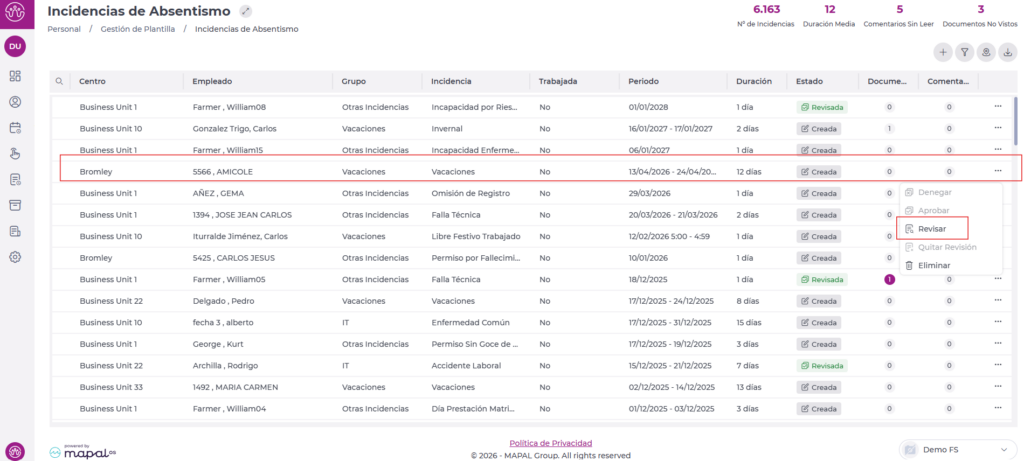Screen dimensions: 1024x461
Task: Click the download icon in toolbar
Action: click(1008, 52)
